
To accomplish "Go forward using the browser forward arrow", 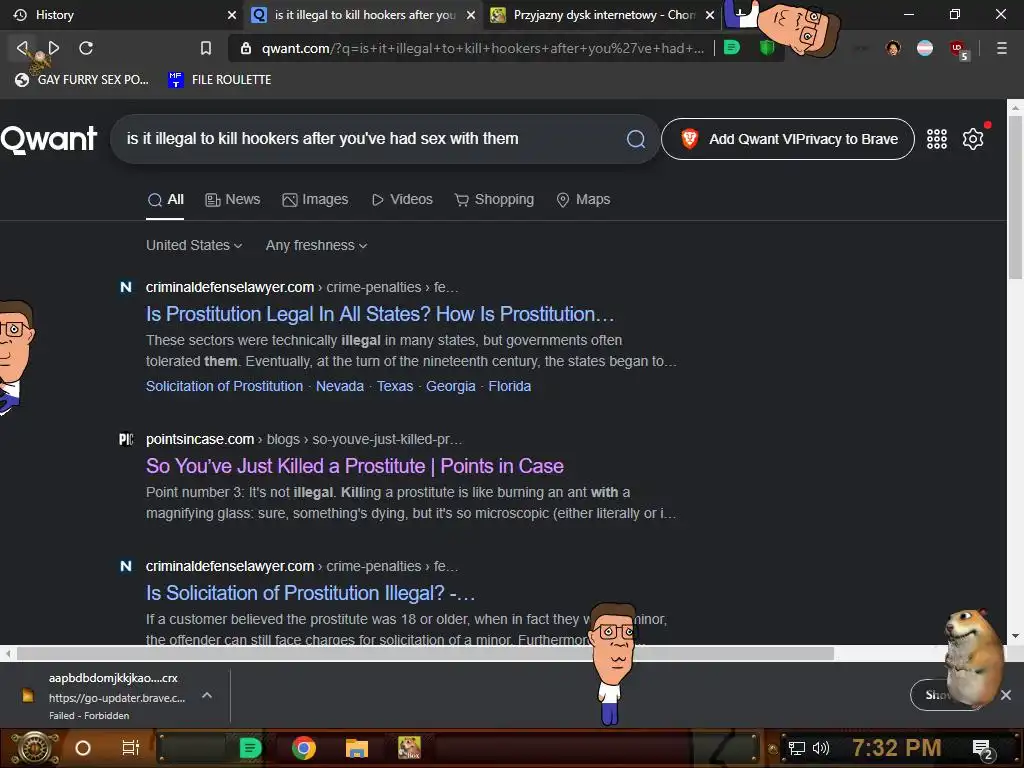I will 54,48.
